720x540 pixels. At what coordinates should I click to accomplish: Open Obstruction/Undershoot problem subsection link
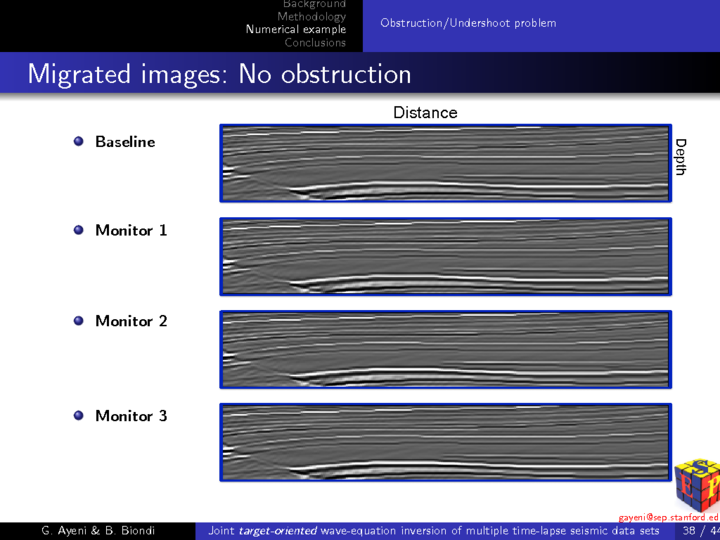coord(468,23)
